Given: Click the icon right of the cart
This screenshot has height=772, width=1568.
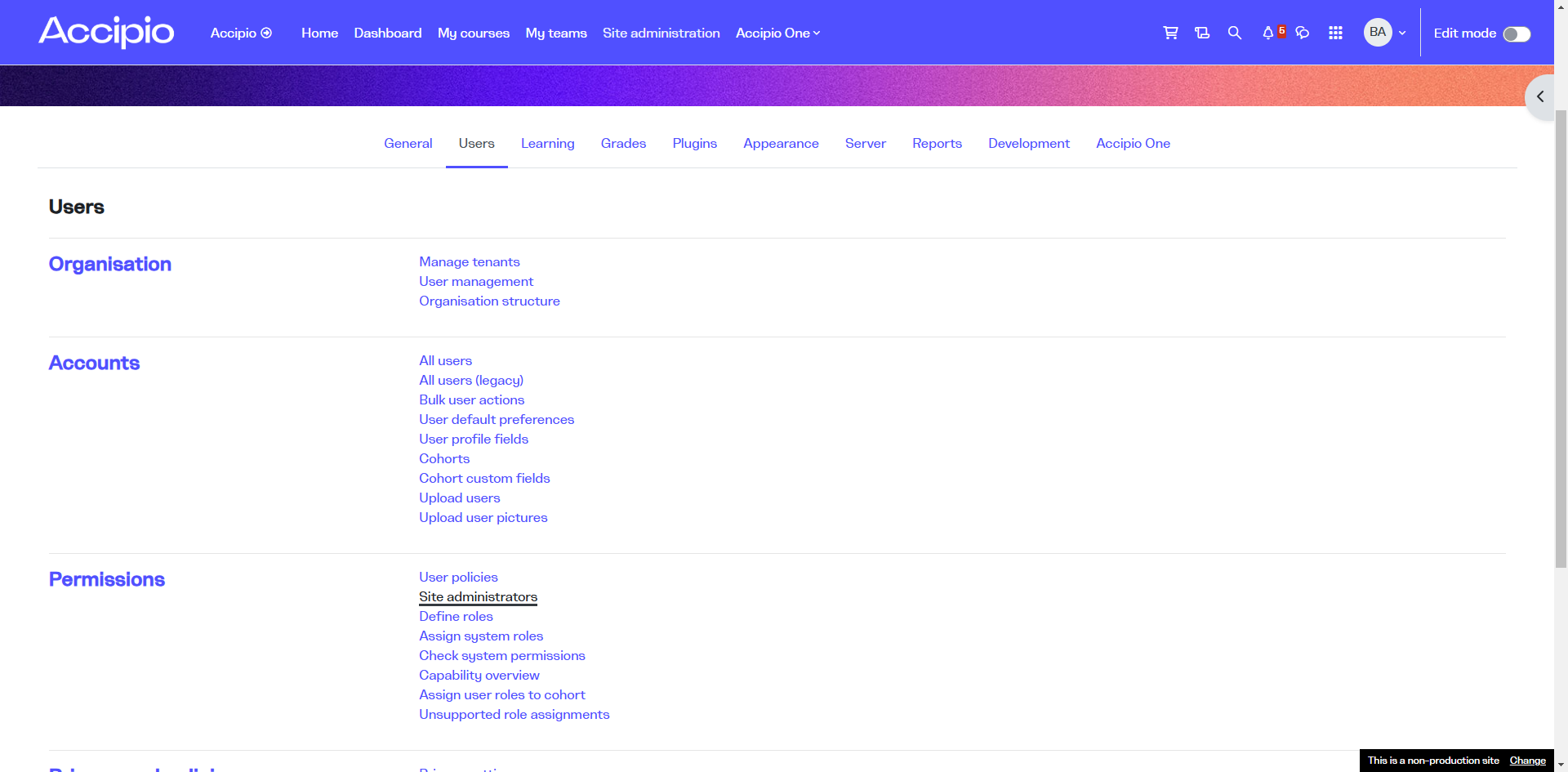Looking at the screenshot, I should pos(1202,33).
